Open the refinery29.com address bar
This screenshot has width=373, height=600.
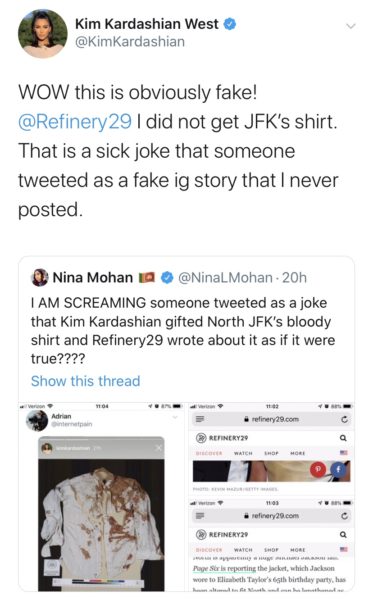point(271,419)
